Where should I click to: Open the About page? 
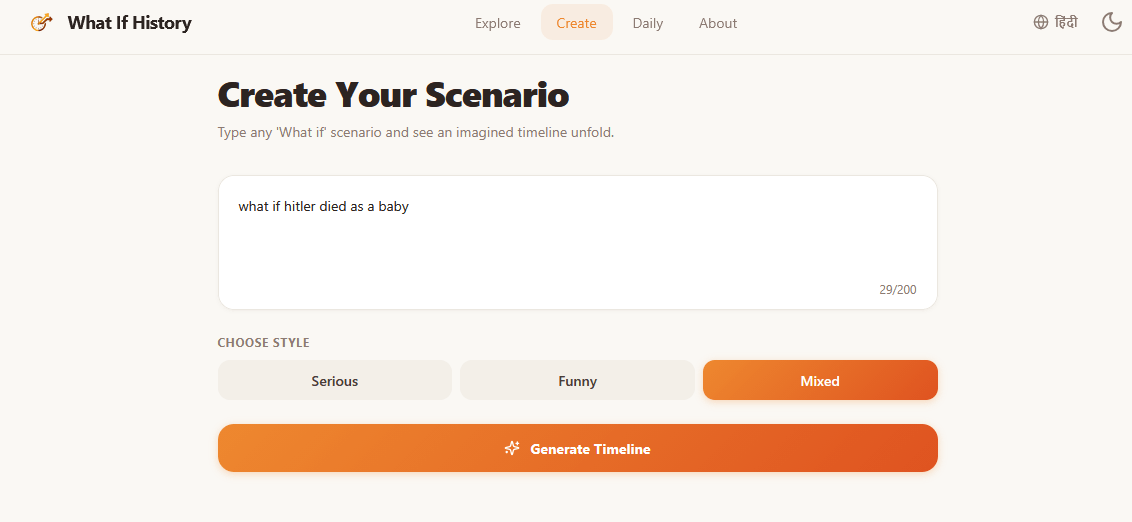pos(717,23)
